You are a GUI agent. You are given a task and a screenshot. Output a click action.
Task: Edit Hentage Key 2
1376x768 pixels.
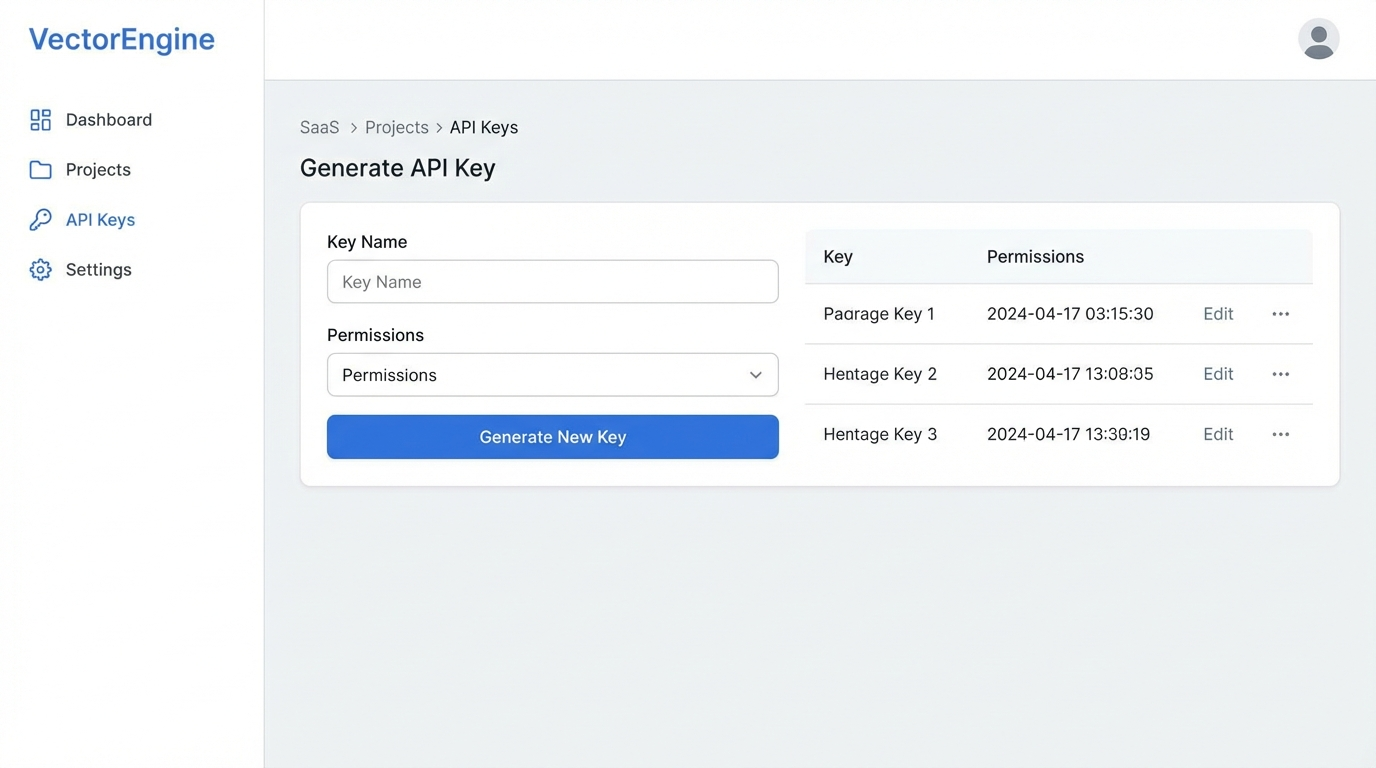point(1217,374)
